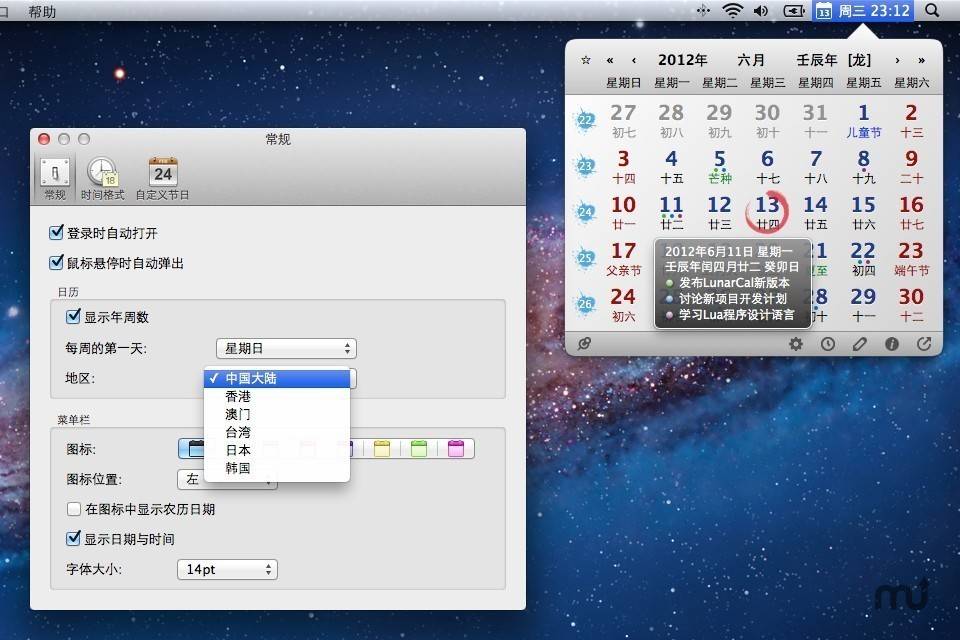This screenshot has height=640, width=960.
Task: Choose 台湾 from region list
Action: (x=277, y=432)
